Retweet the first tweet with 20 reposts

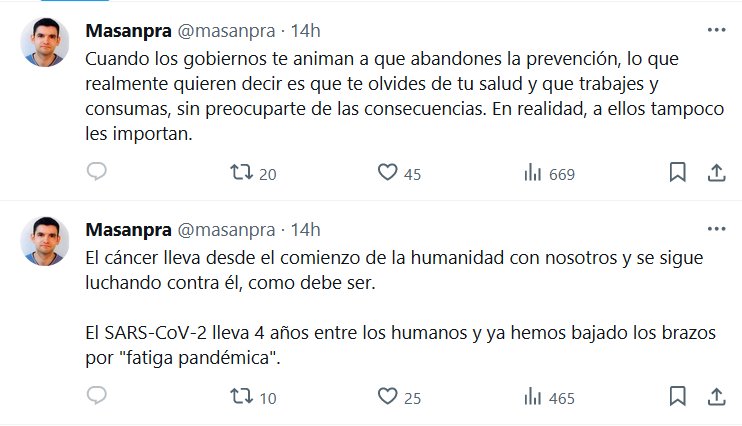[x=242, y=173]
